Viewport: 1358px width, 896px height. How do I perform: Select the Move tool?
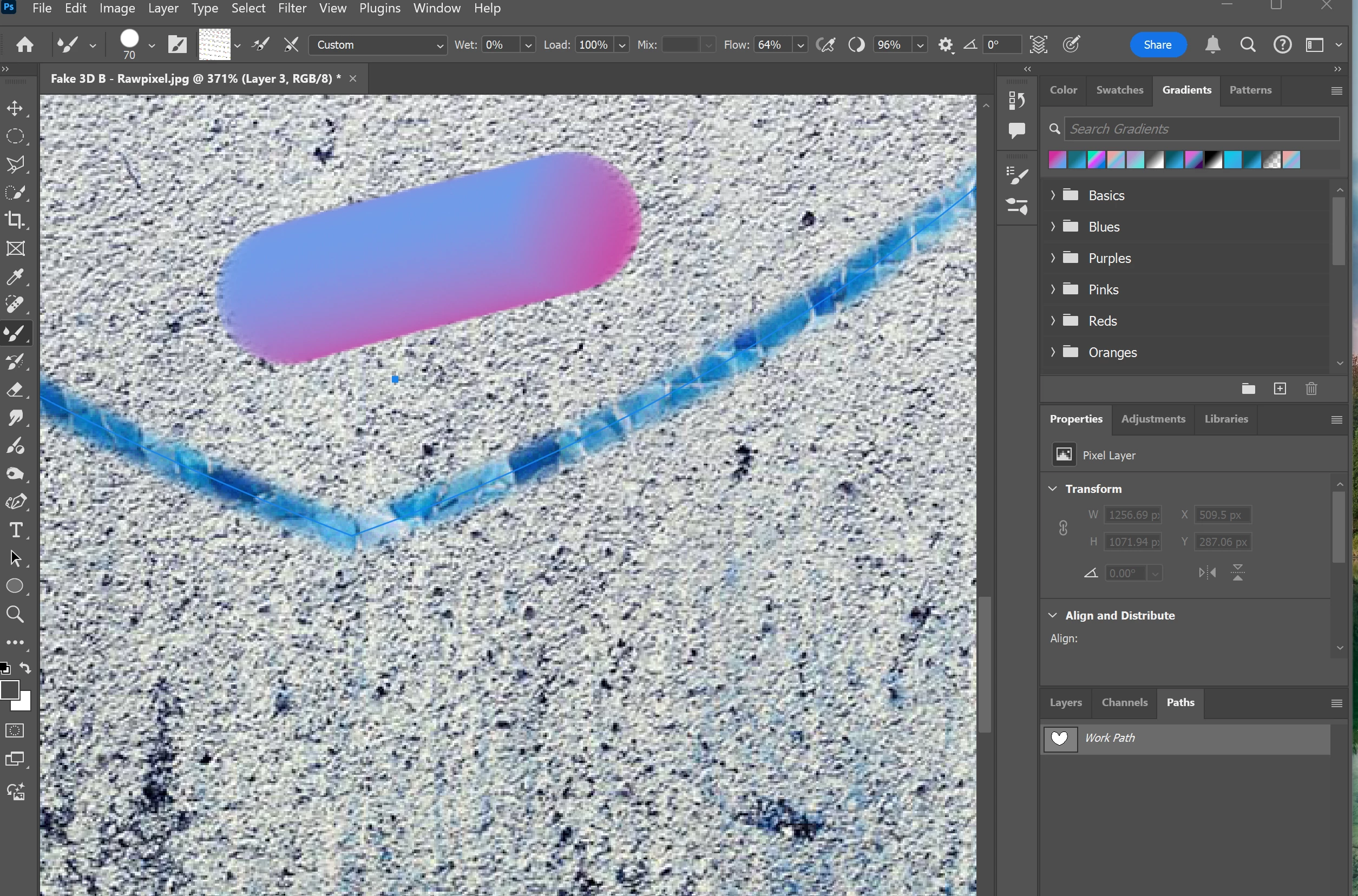pos(16,109)
